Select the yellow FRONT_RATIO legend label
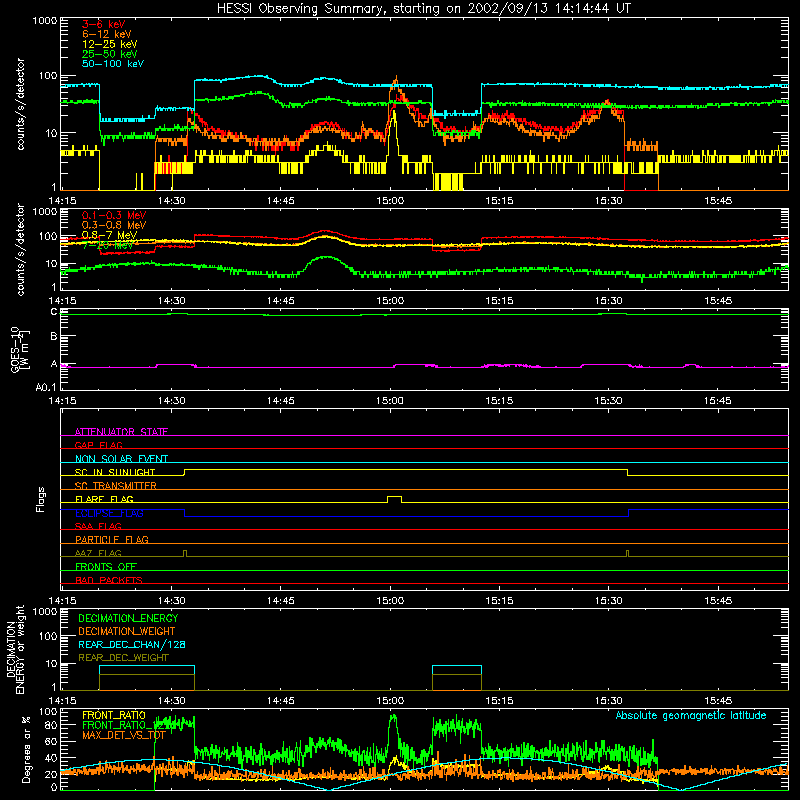The width and height of the screenshot is (800, 800). tap(114, 715)
